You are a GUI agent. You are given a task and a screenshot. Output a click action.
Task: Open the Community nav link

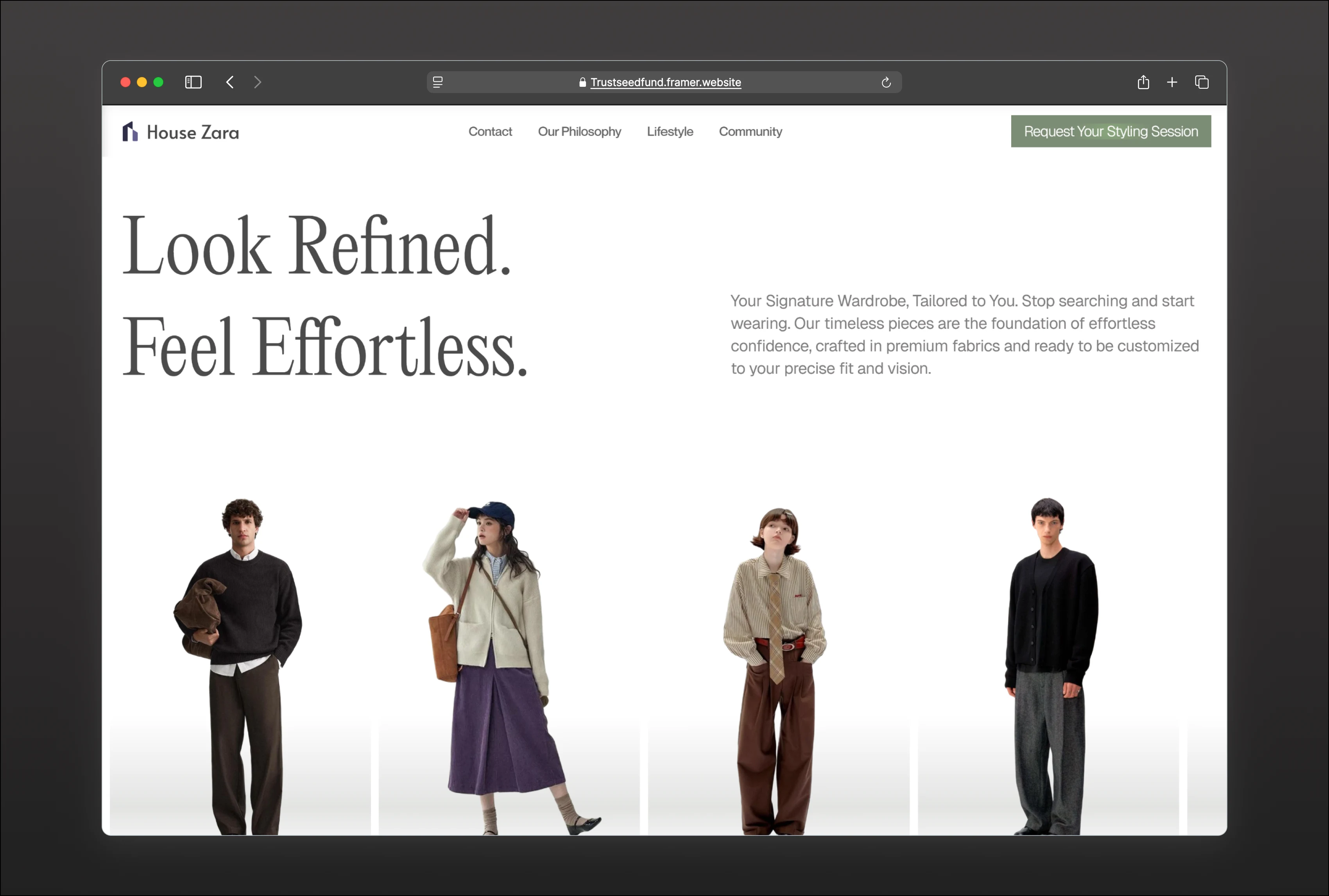point(750,131)
